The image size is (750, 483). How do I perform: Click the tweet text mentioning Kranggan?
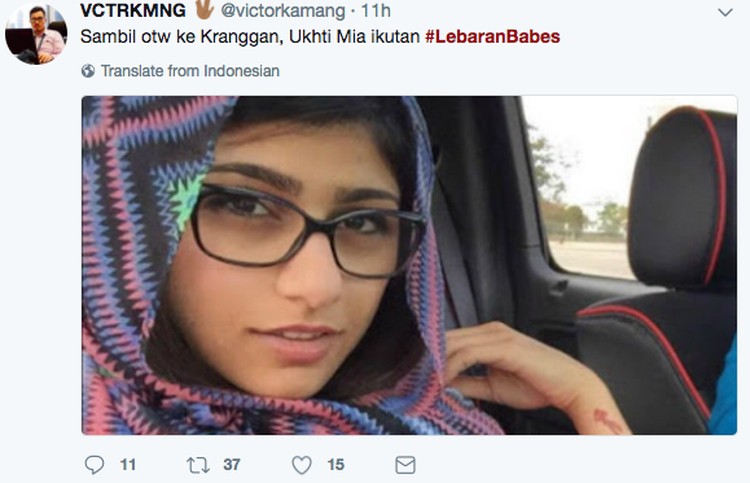250,37
